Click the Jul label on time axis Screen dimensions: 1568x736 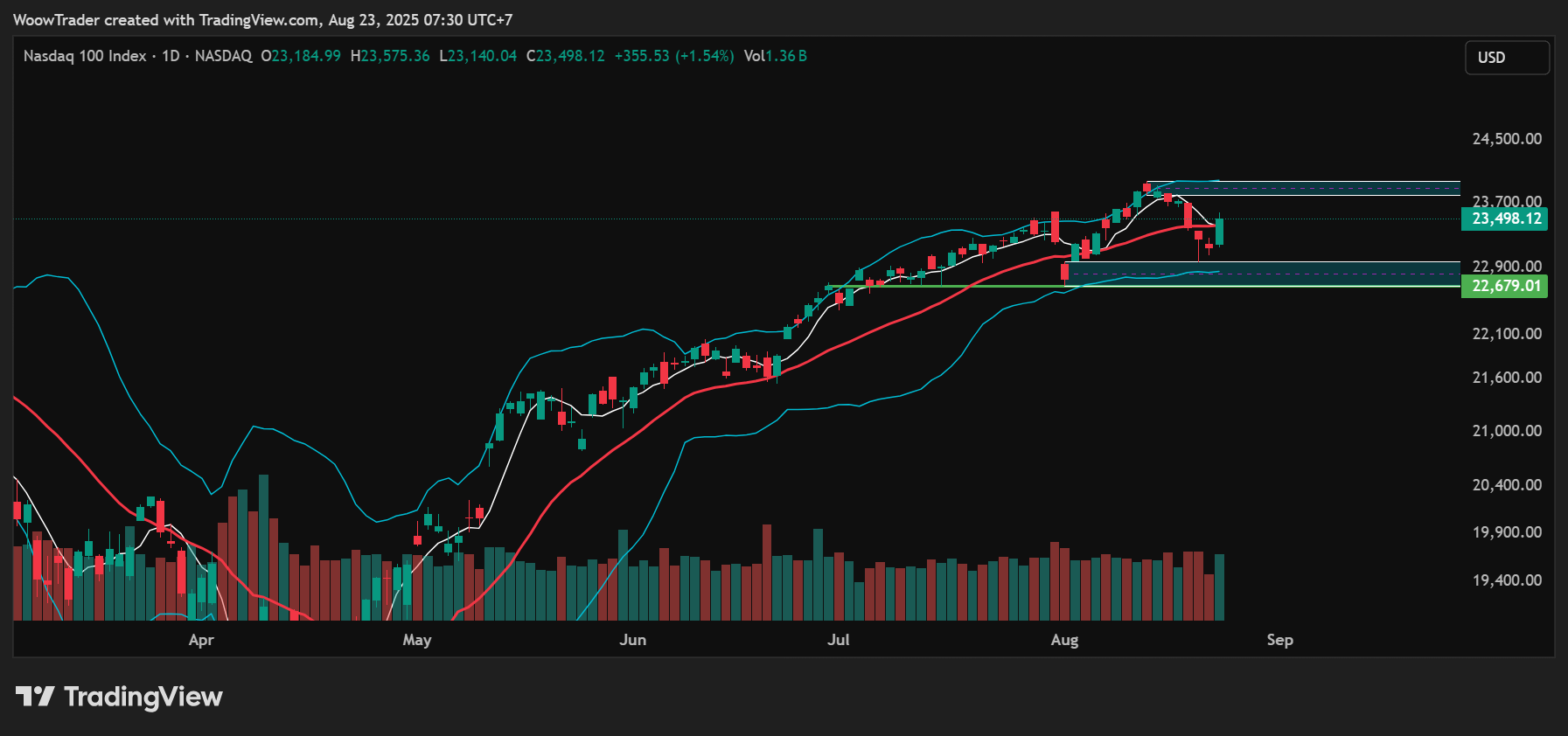pos(838,640)
